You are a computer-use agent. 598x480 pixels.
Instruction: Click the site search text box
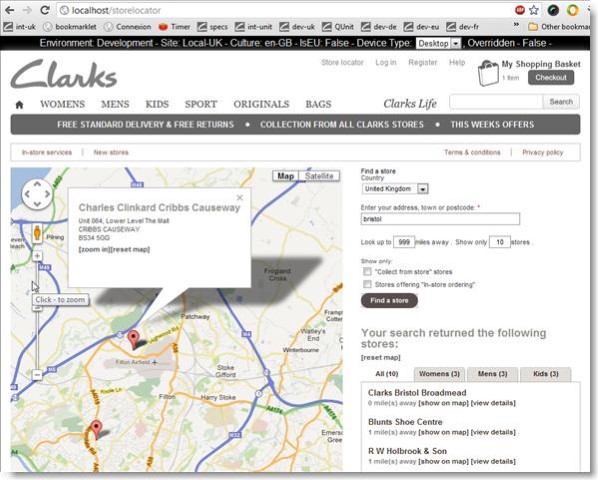click(x=496, y=102)
